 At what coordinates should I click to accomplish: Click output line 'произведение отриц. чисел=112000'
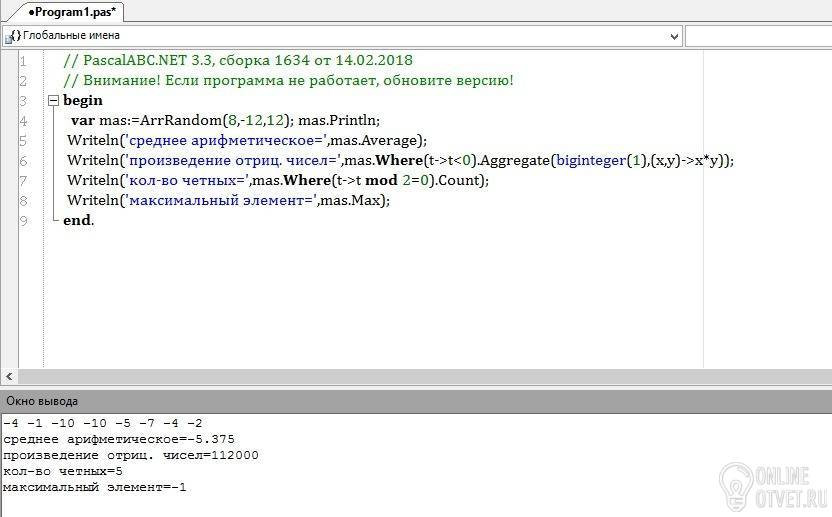(130, 455)
